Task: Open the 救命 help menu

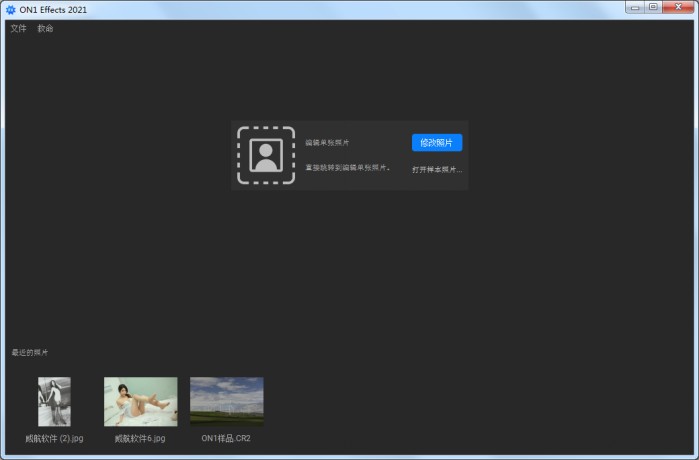Action: pos(45,29)
